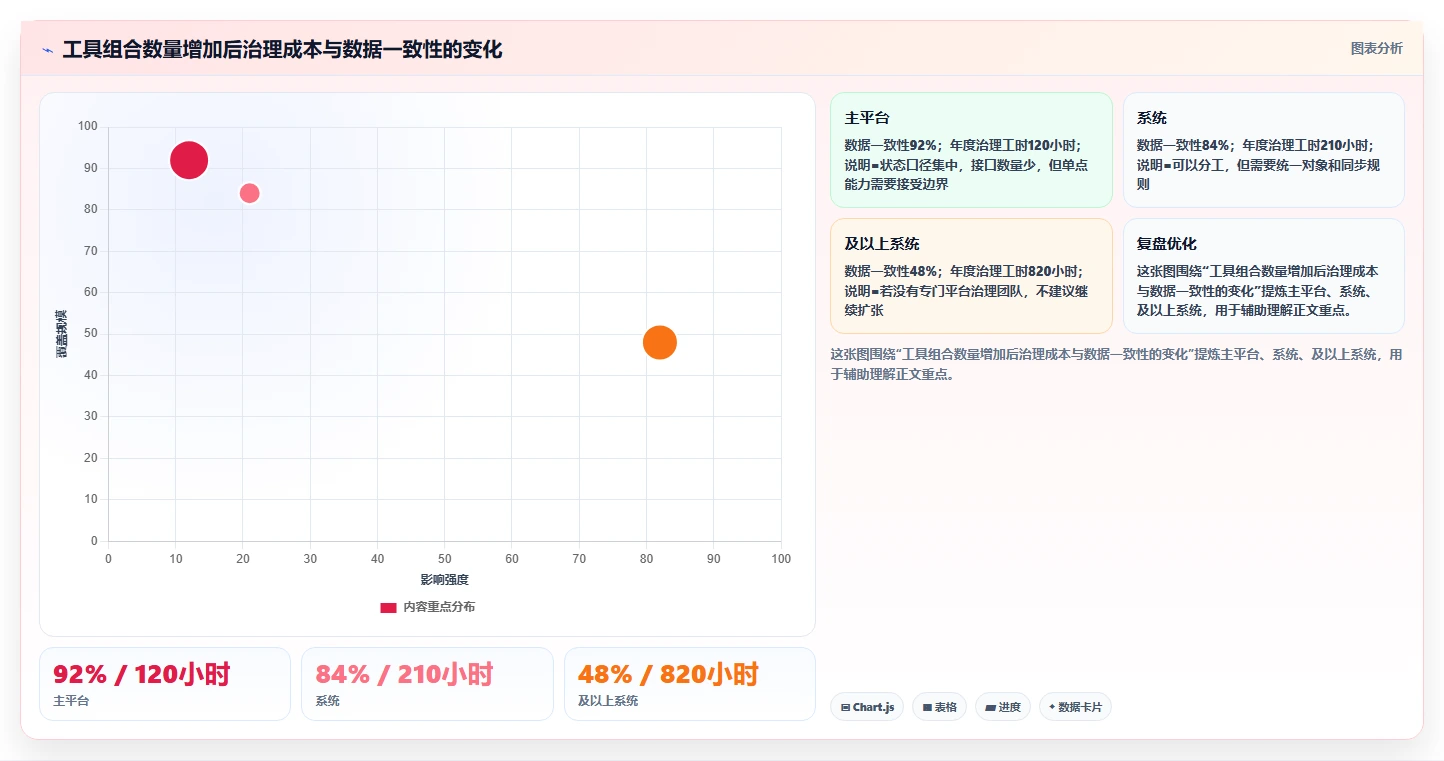Click the 进度 tag chip

pos(1003,707)
